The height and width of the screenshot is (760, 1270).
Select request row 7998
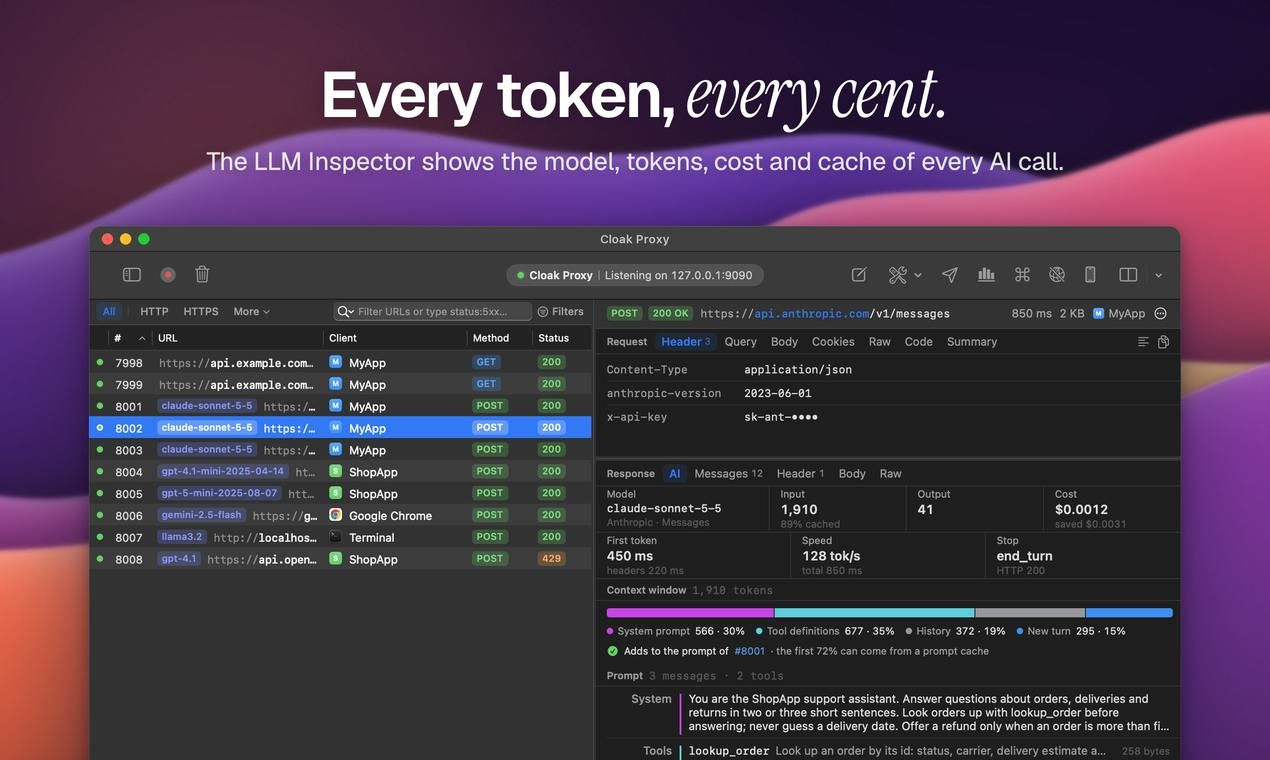[341, 363]
